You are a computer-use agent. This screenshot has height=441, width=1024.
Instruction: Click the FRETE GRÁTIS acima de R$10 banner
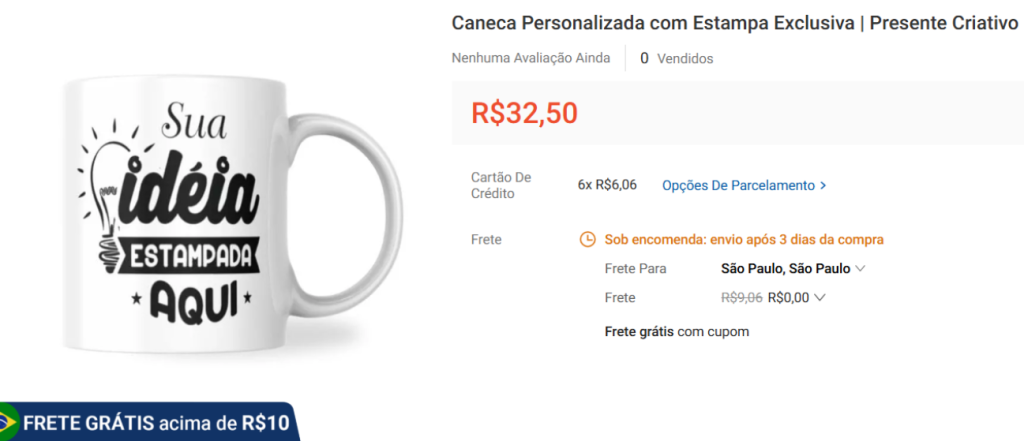[149, 423]
